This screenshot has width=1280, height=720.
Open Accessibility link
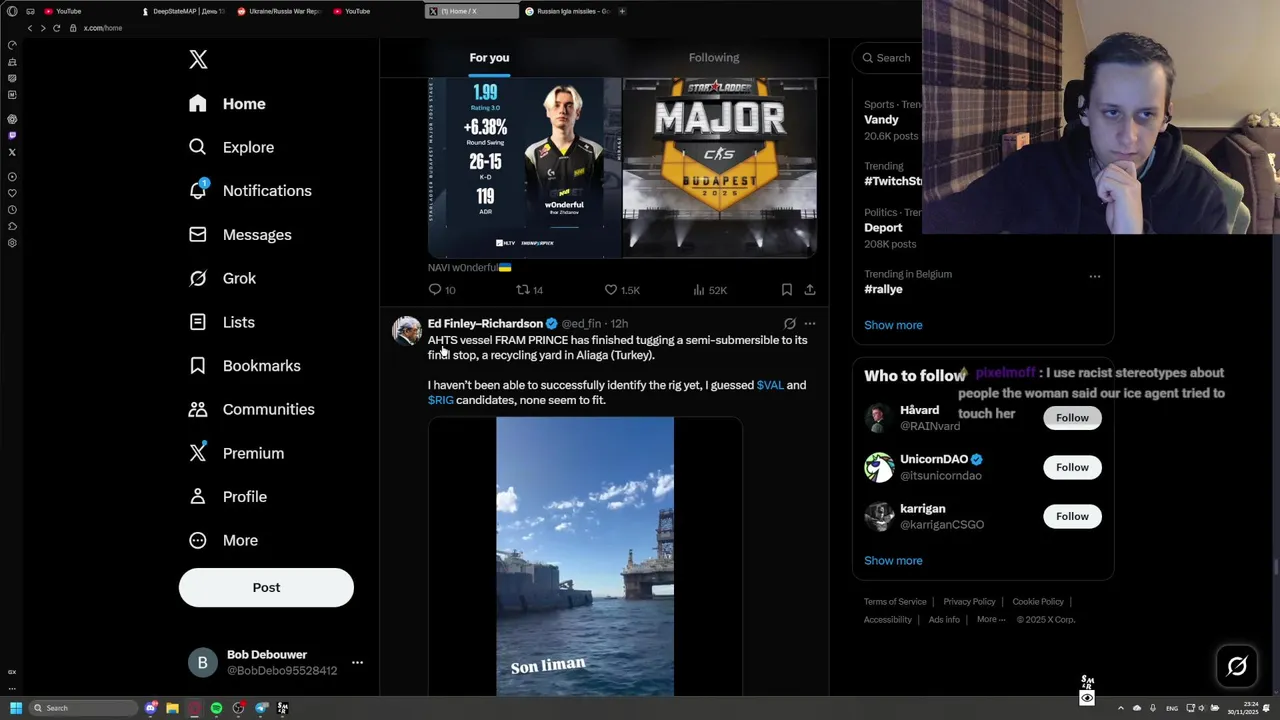pos(888,620)
